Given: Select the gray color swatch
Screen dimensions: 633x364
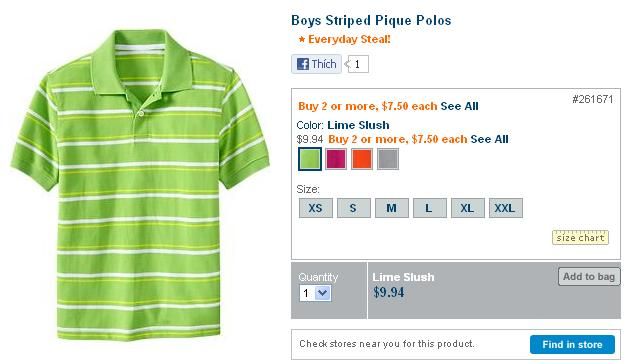Looking at the screenshot, I should tap(388, 159).
